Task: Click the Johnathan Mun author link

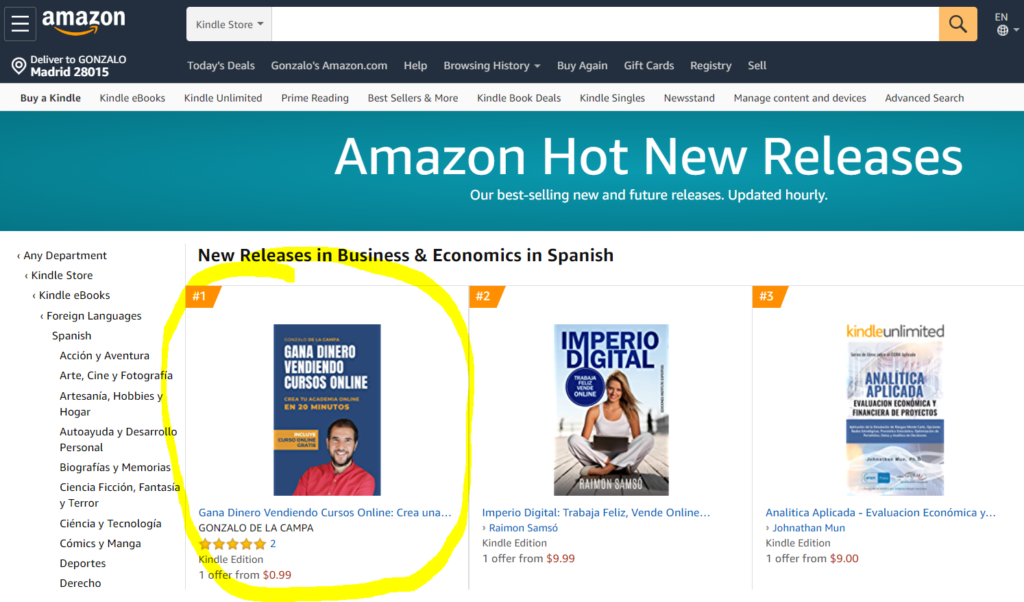Action: pos(808,528)
